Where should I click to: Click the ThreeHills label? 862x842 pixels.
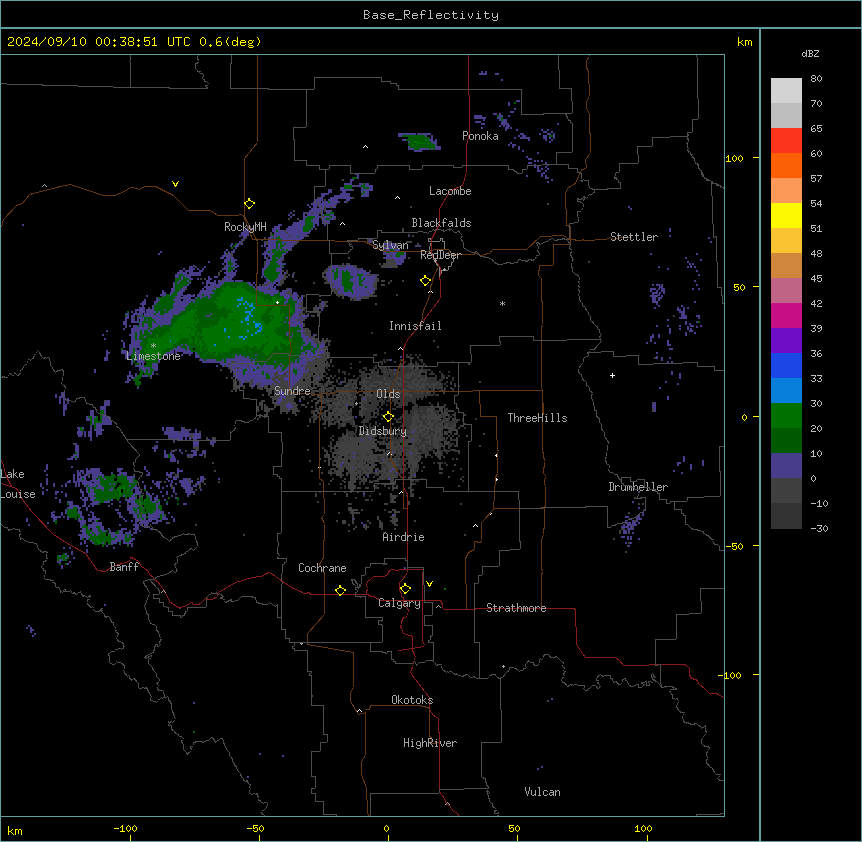tap(537, 418)
